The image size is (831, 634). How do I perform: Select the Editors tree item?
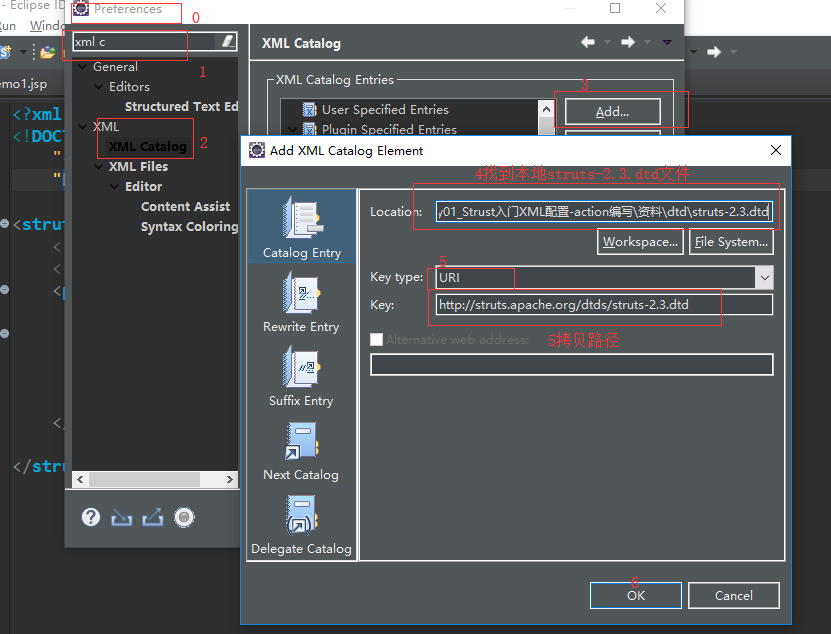[x=129, y=86]
